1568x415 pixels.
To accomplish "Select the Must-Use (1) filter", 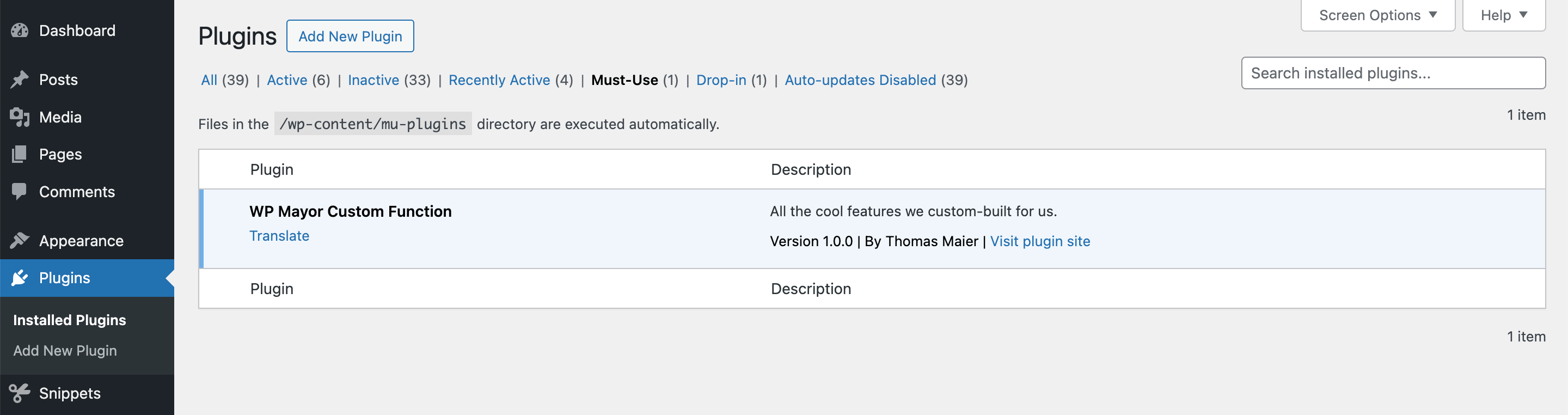I will tap(635, 80).
